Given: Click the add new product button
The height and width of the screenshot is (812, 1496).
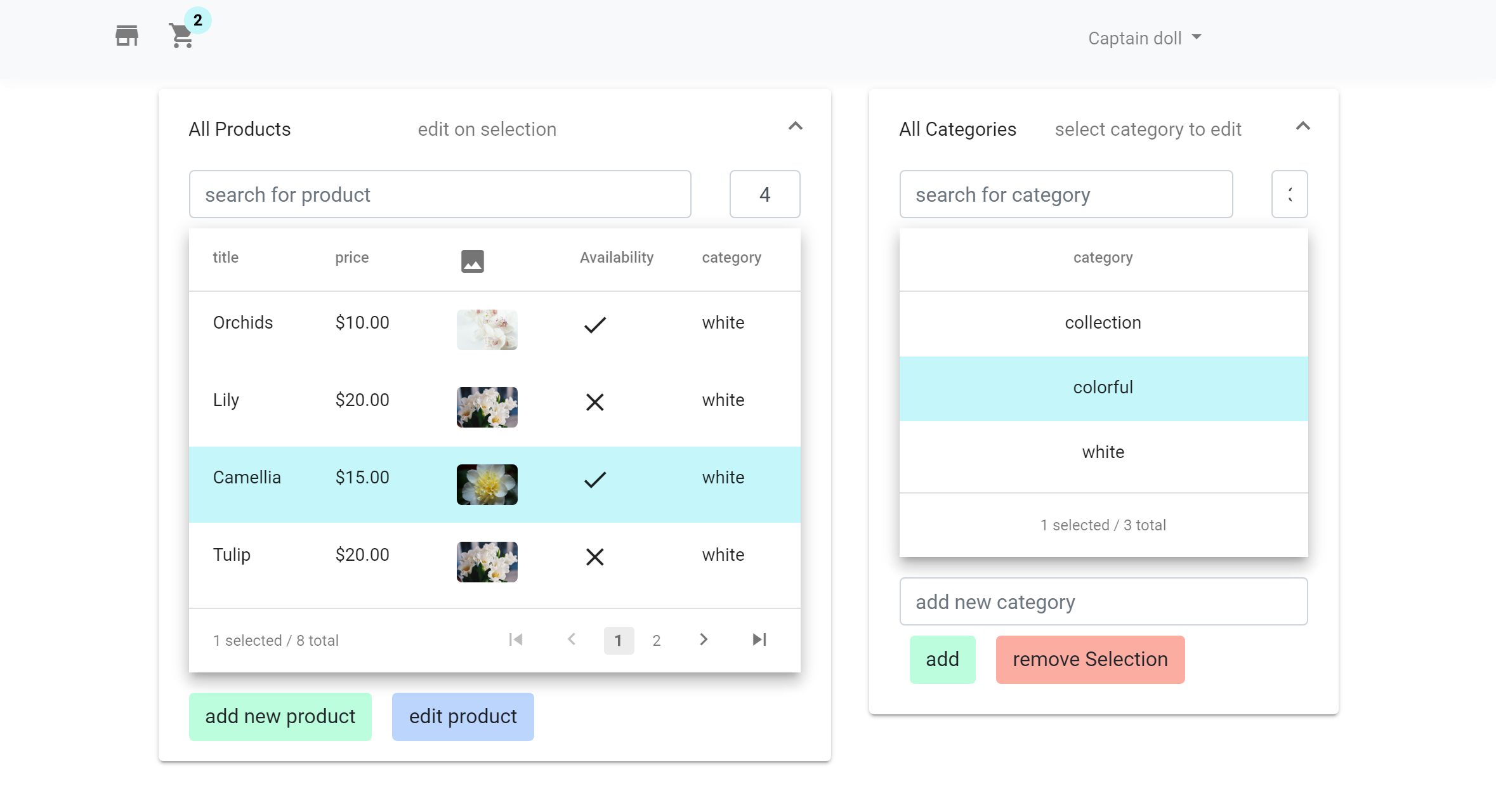Looking at the screenshot, I should click(280, 717).
